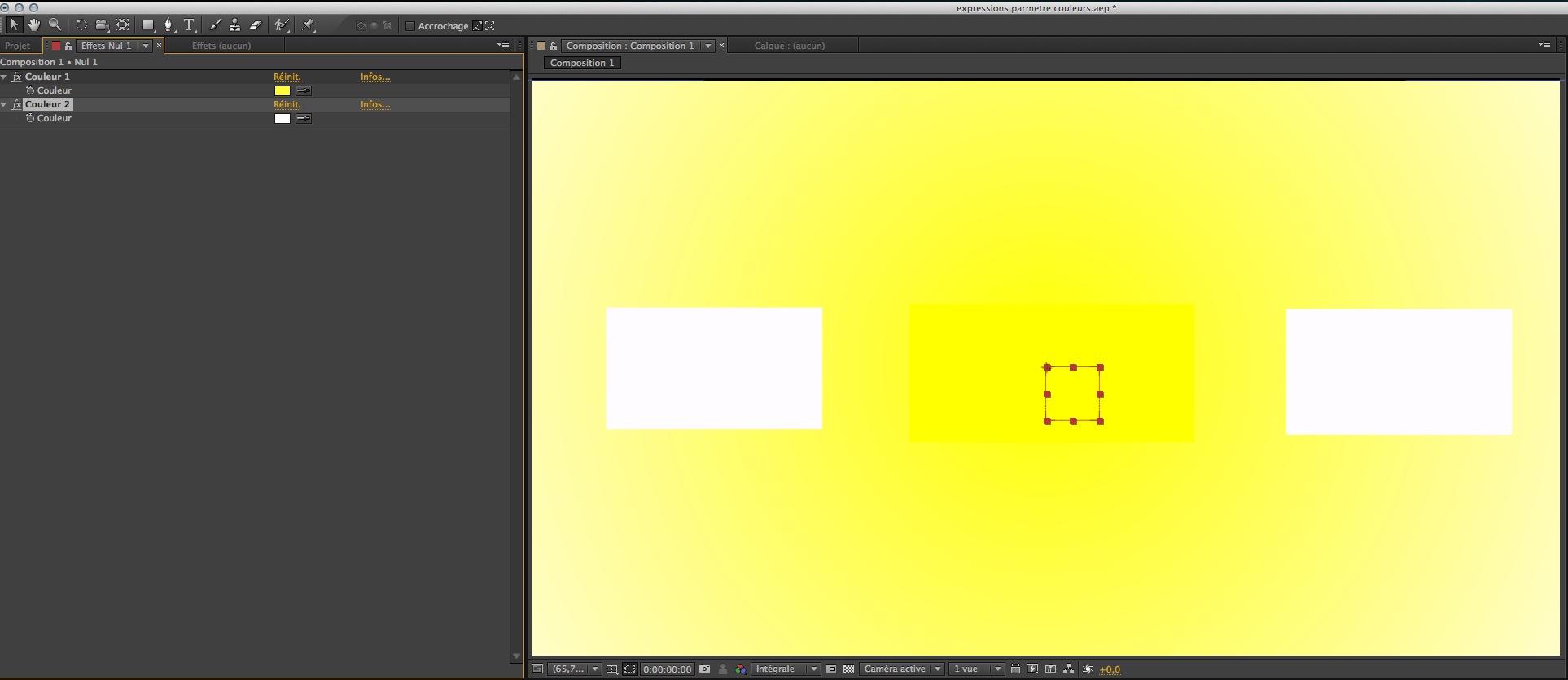
Task: Select the Eraser tool
Action: tap(255, 25)
